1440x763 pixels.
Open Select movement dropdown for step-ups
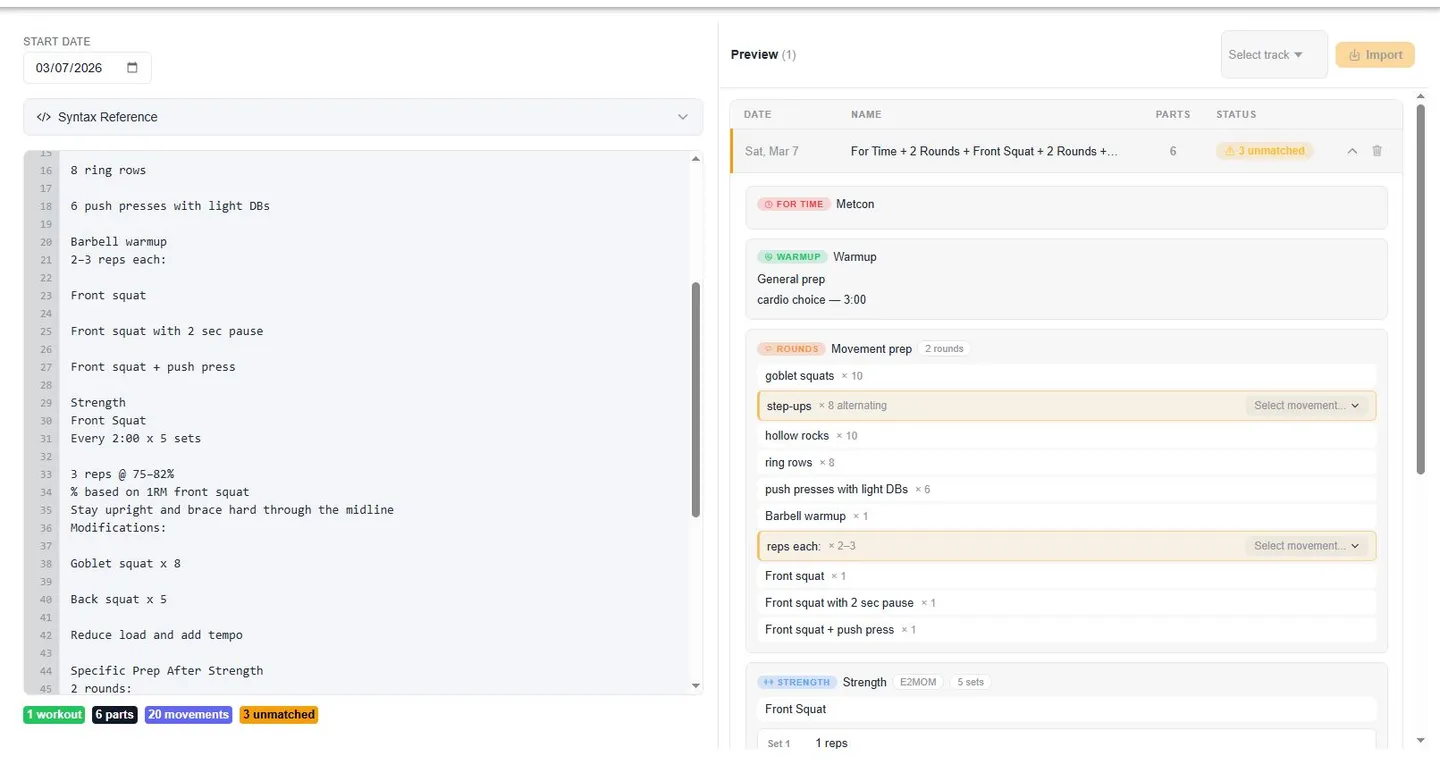[x=1307, y=406]
